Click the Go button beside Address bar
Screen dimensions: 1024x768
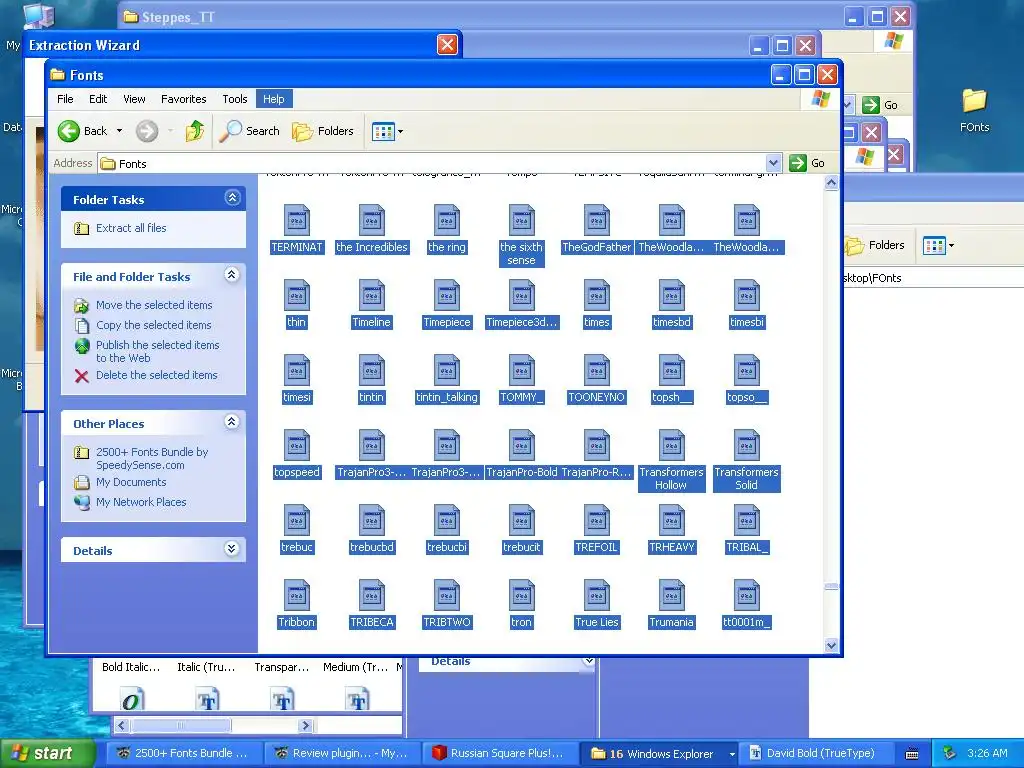pos(807,163)
